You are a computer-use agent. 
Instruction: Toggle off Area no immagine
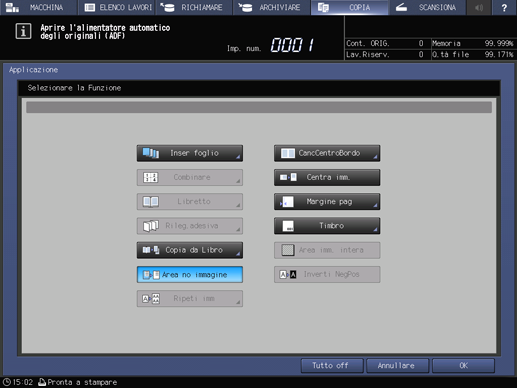tap(190, 274)
